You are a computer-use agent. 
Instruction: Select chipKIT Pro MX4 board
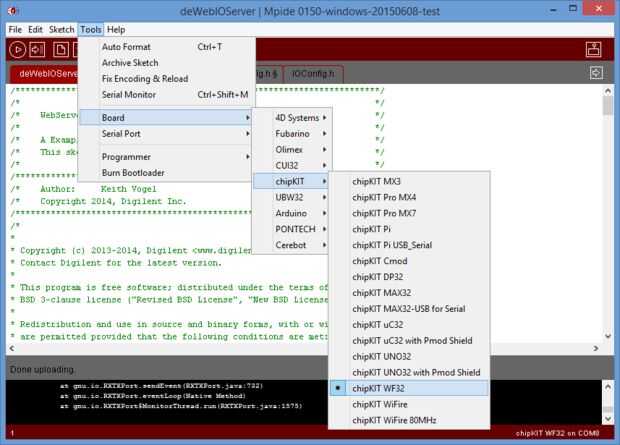point(409,197)
